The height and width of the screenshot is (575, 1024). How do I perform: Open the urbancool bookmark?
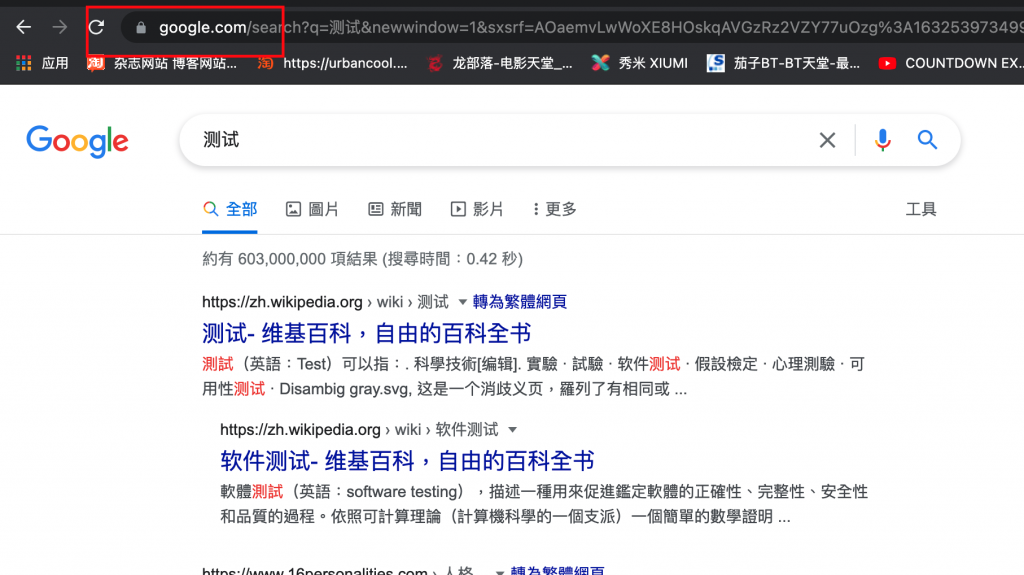[x=332, y=63]
